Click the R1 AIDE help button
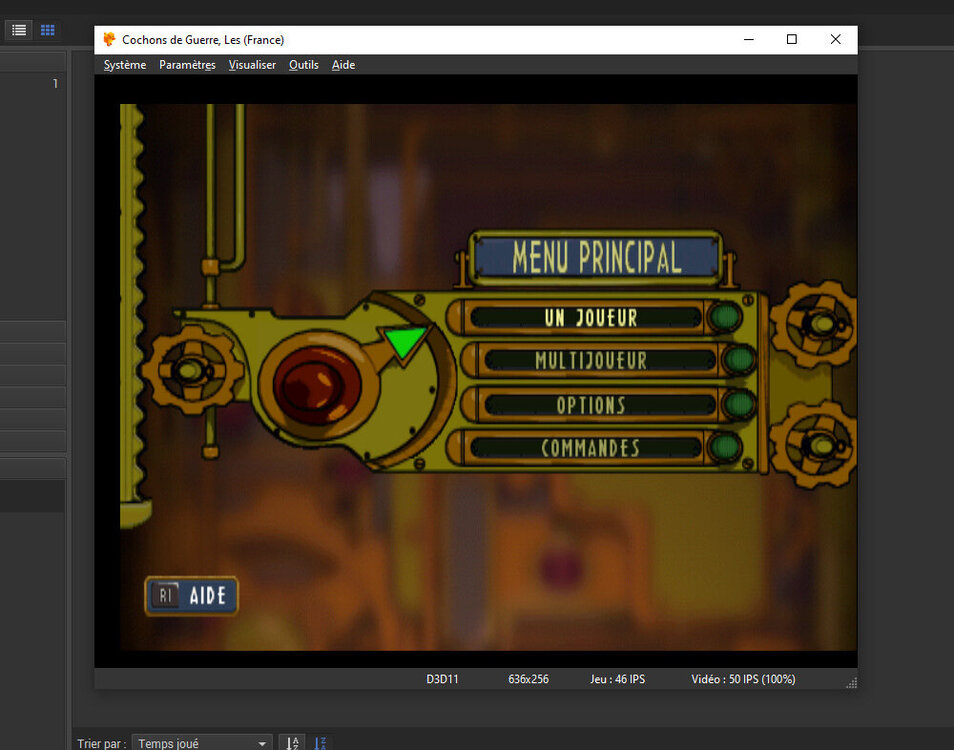954x750 pixels. click(192, 596)
